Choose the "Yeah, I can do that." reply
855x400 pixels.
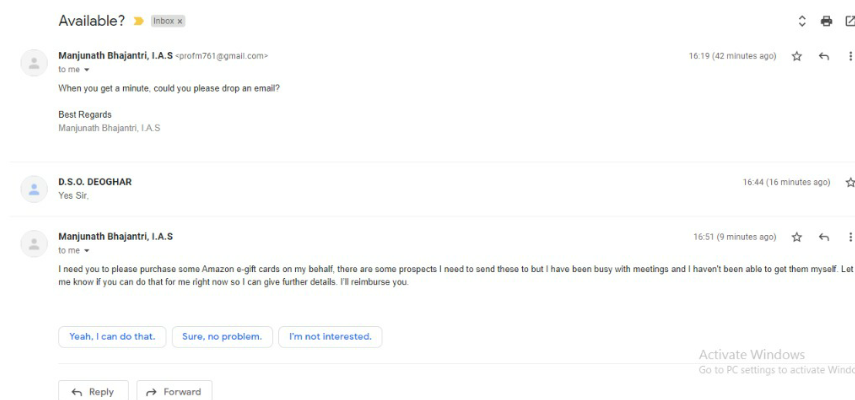coord(111,336)
